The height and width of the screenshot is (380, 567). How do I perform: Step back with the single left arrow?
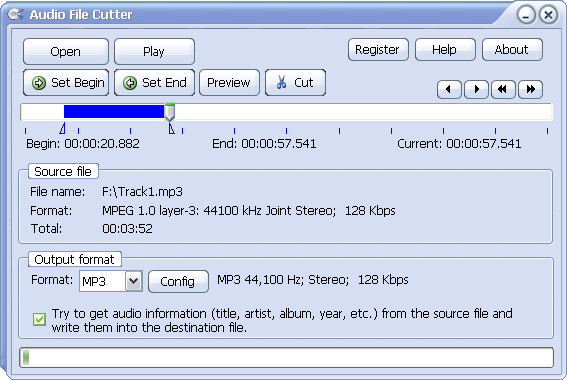(x=449, y=89)
